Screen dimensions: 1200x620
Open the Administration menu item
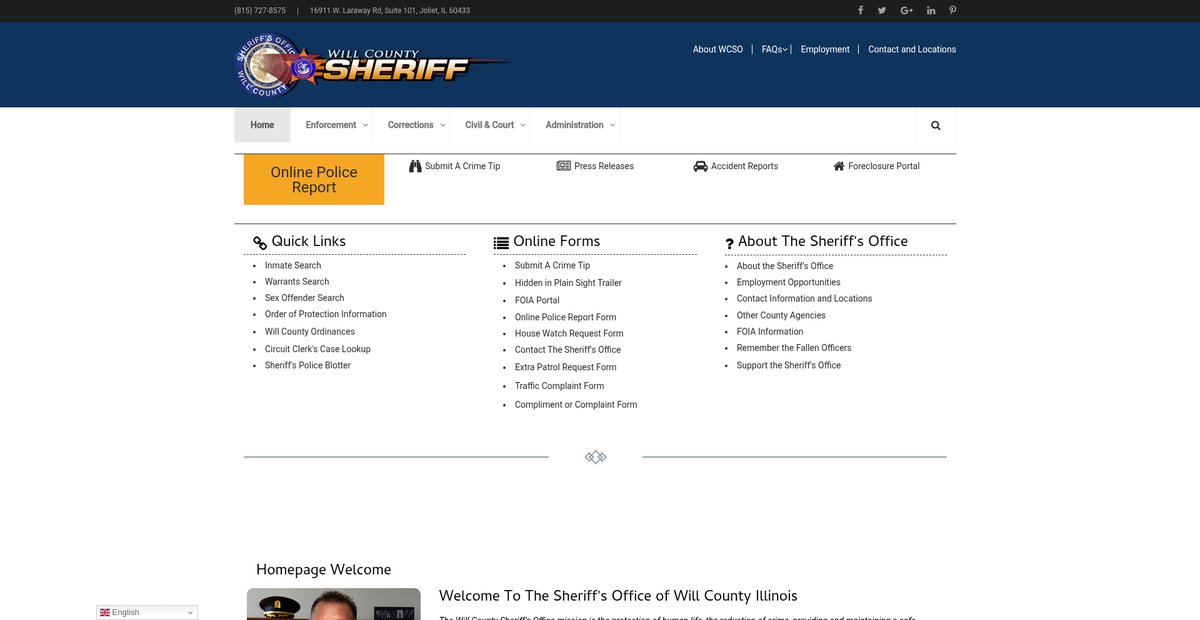[x=574, y=125]
